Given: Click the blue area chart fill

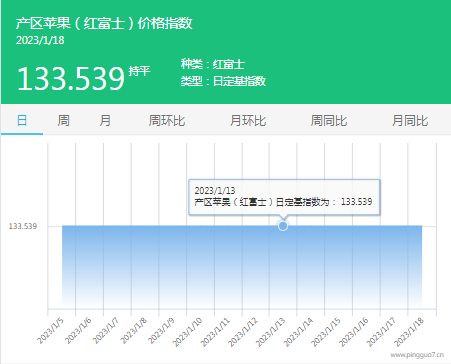Looking at the screenshot, I should (x=242, y=267).
